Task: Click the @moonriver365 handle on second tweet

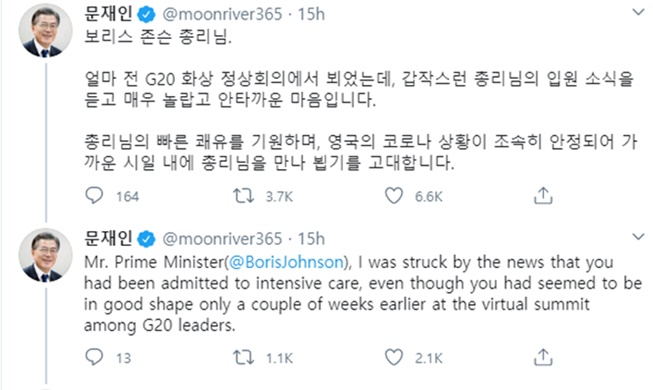Action: [x=222, y=239]
